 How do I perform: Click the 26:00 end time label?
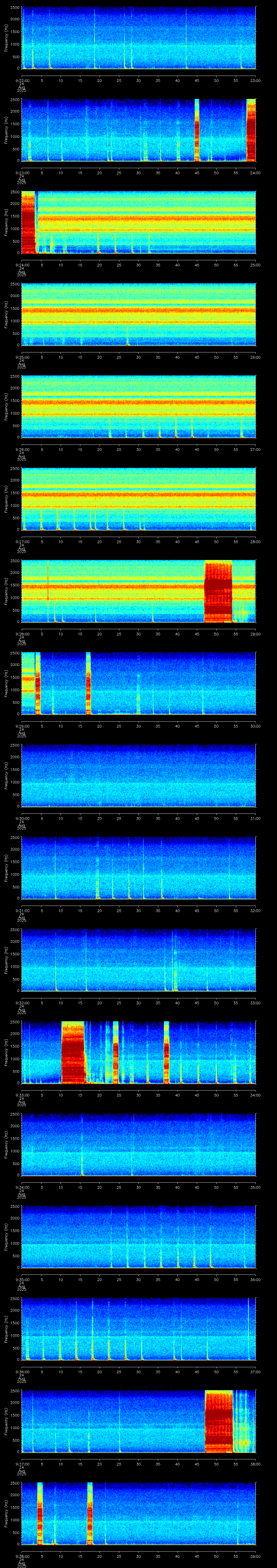click(x=255, y=357)
